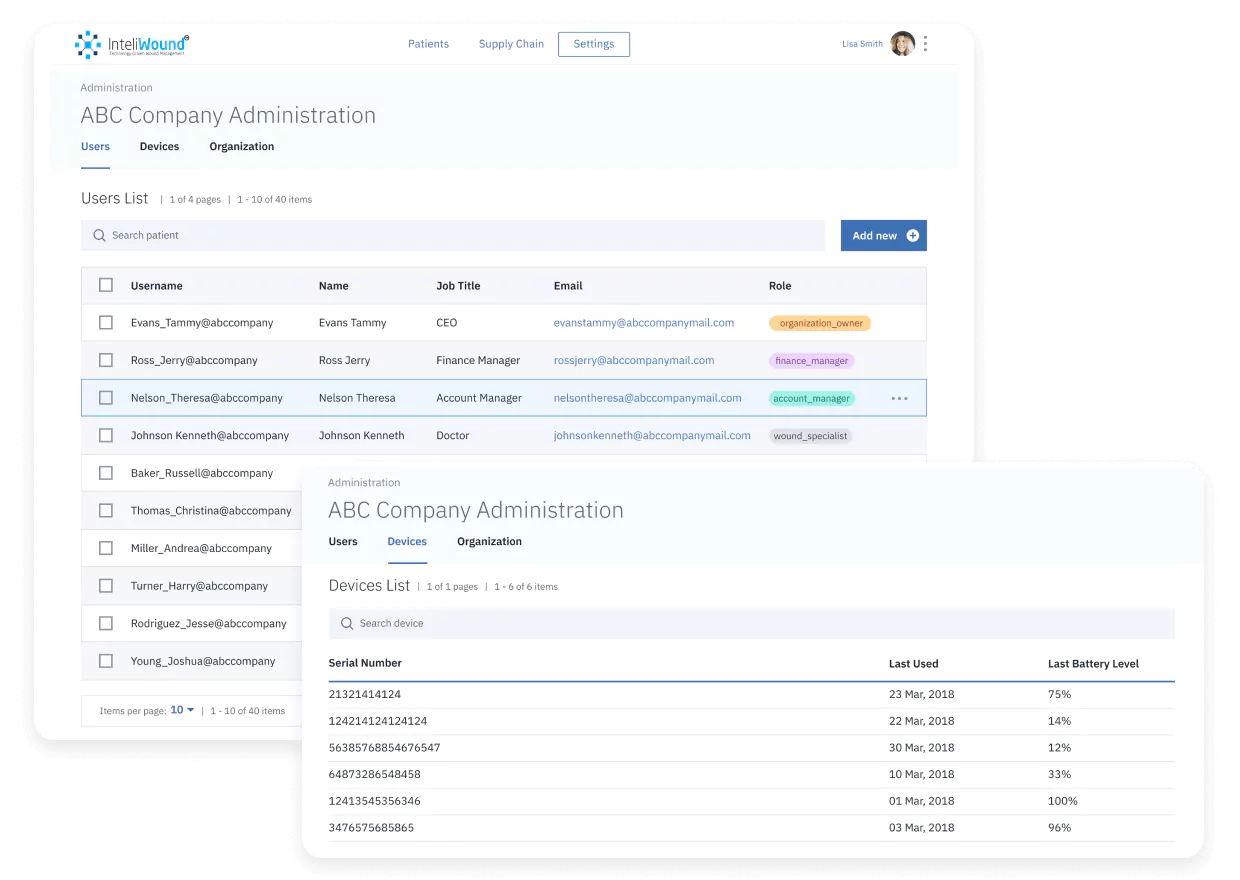The image size is (1240, 880).
Task: Select device serial 21321414124
Action: (365, 694)
